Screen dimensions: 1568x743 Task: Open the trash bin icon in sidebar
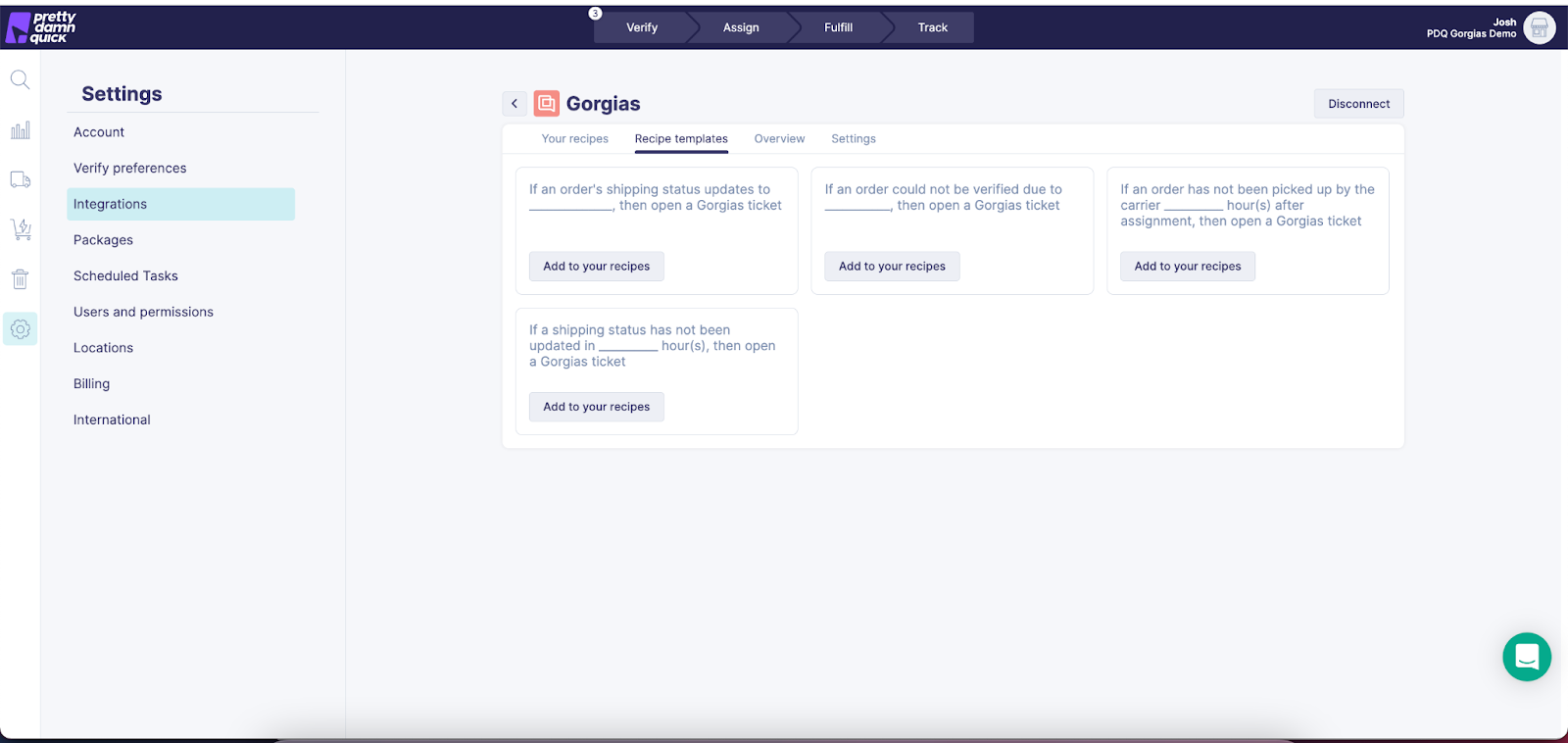[20, 279]
